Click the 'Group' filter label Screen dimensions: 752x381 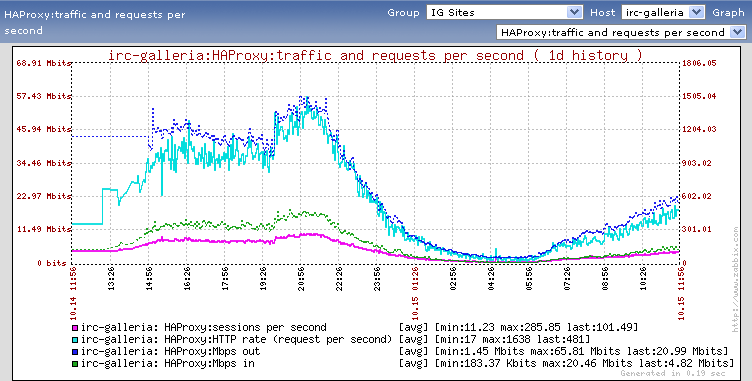point(403,13)
